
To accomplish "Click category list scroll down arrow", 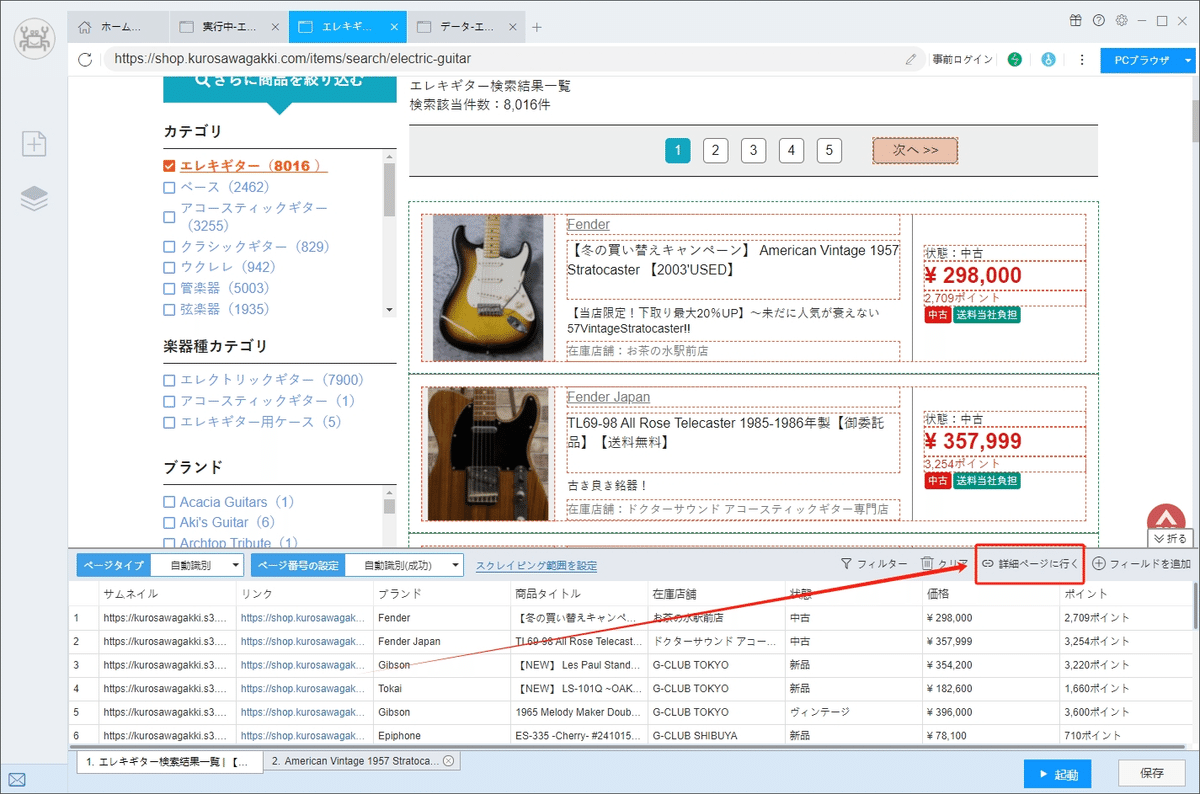I will (390, 310).
